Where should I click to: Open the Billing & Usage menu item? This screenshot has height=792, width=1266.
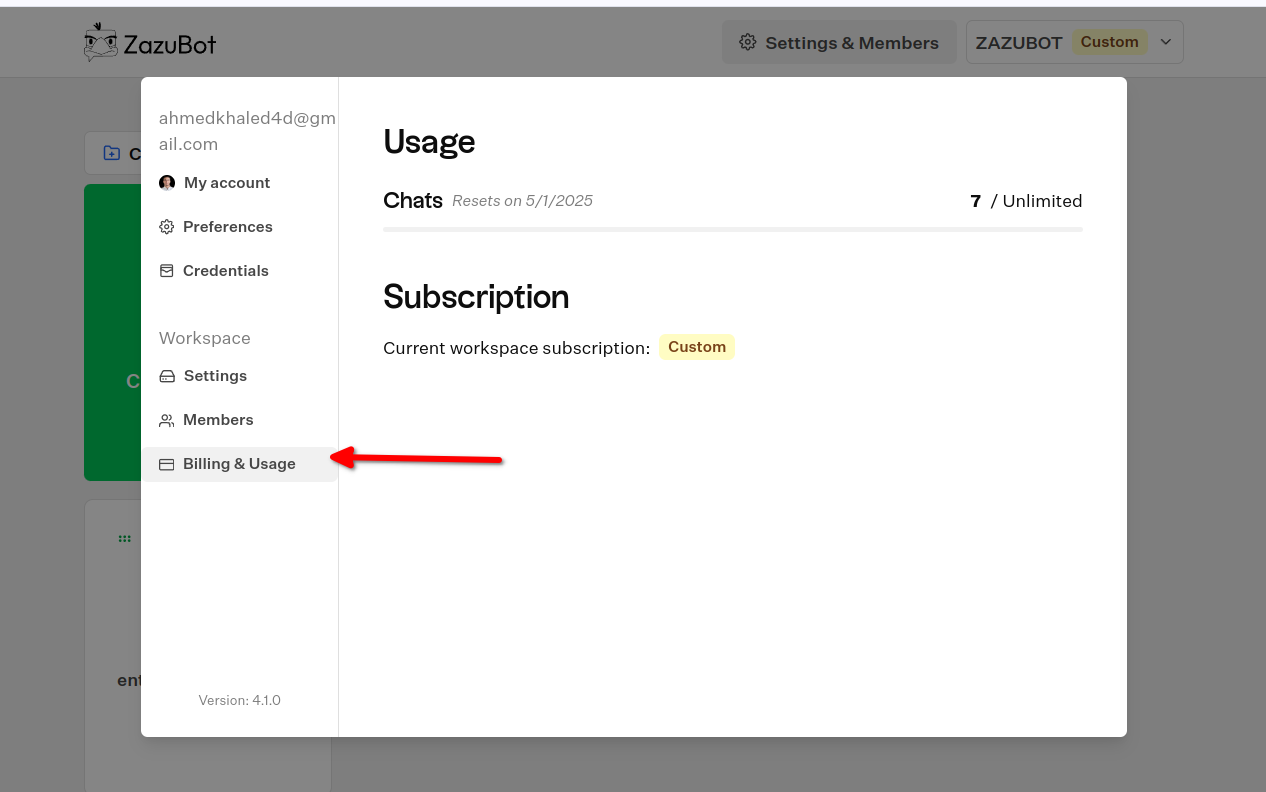pos(239,463)
